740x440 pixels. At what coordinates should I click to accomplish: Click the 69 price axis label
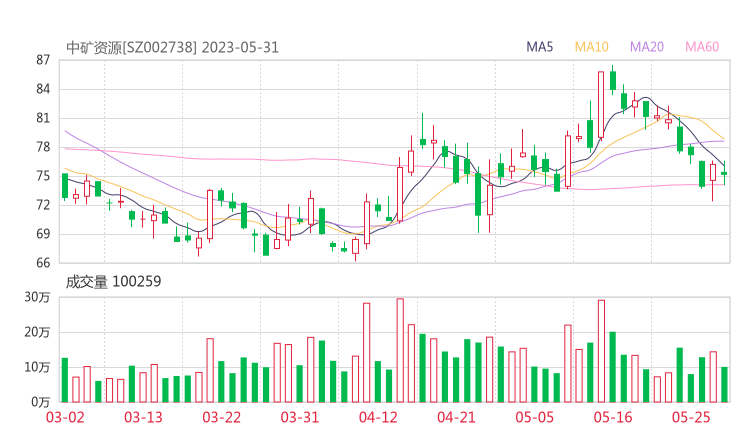43,234
